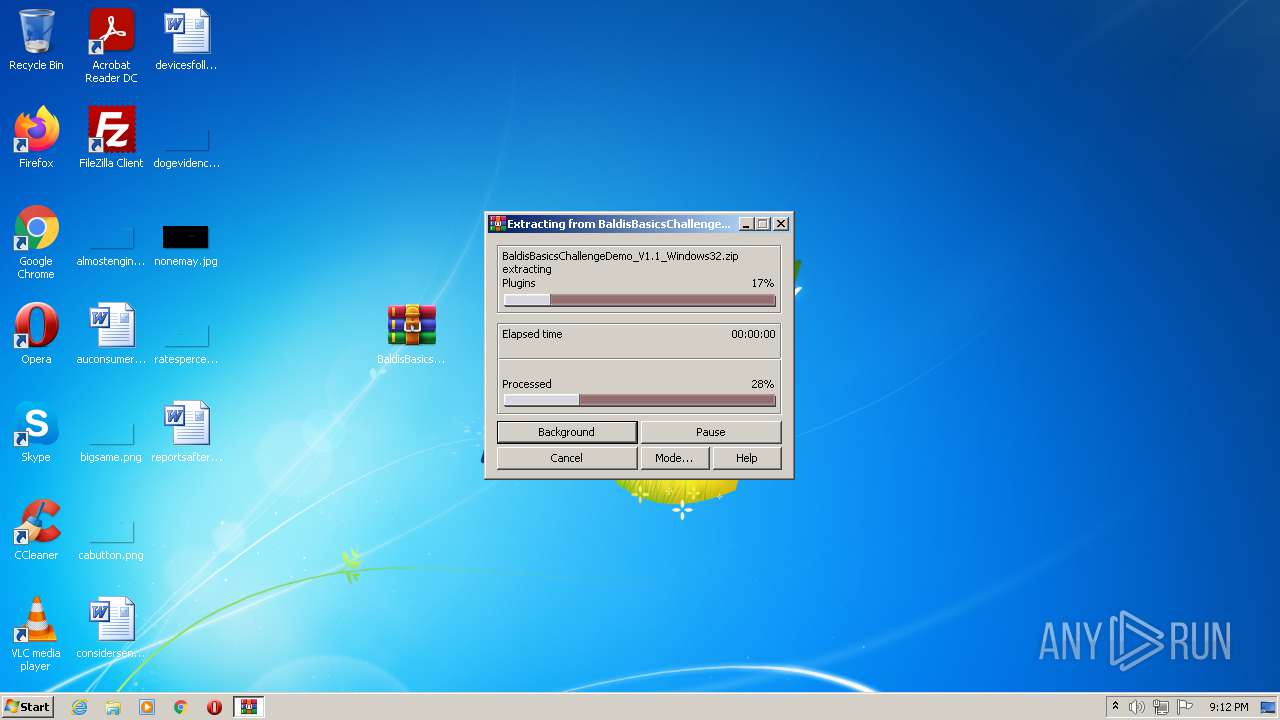Open Action Center flag icon
This screenshot has width=1280, height=720.
tap(1185, 707)
